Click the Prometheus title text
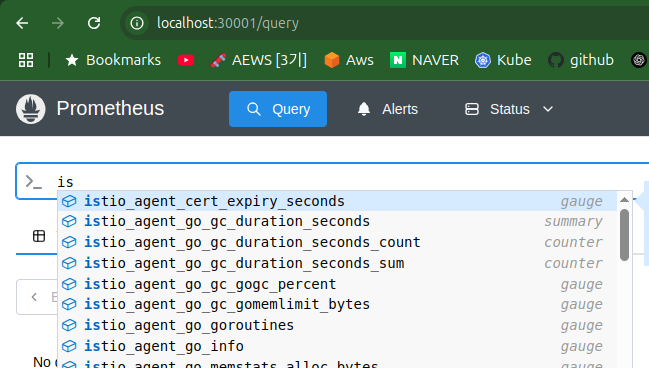 point(110,108)
